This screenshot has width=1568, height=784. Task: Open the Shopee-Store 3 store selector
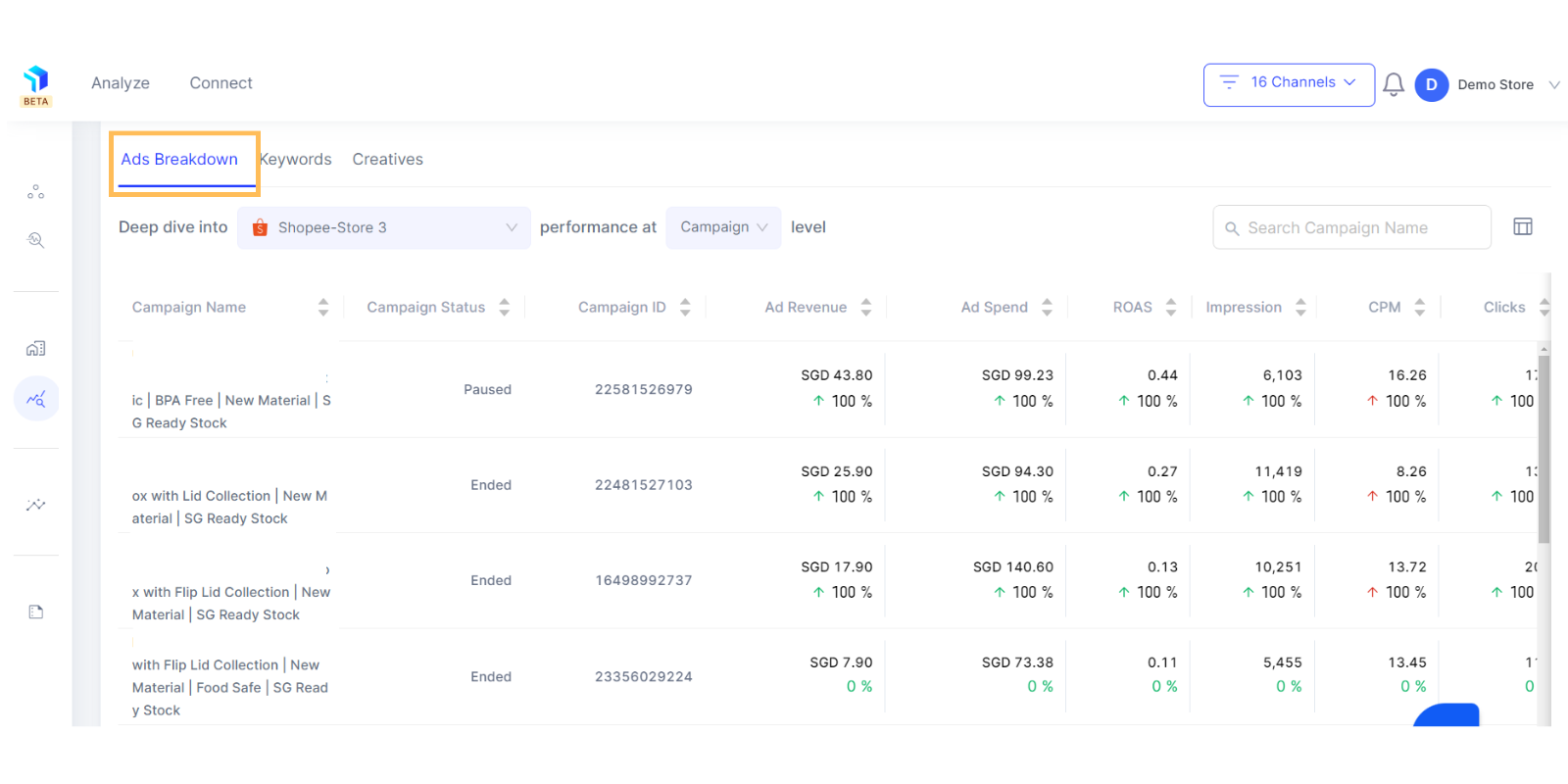click(384, 227)
